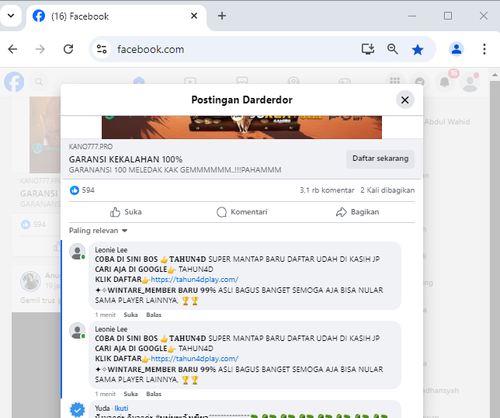Open the zoom magnifier icon
The width and height of the screenshot is (500, 418).
pos(393,49)
